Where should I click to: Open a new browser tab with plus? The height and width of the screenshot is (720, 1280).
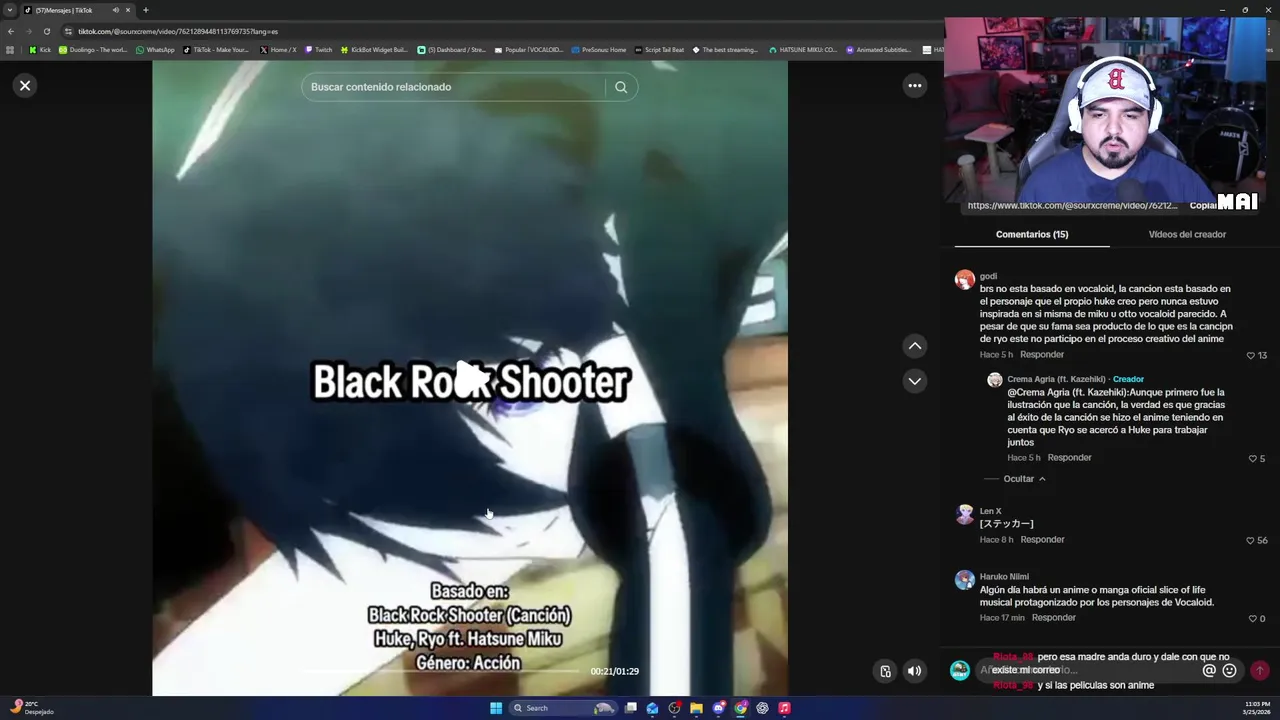coord(145,10)
